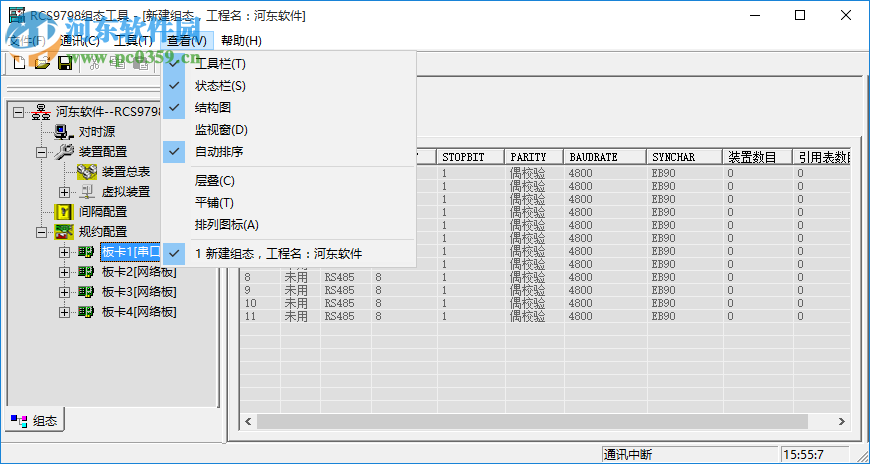The image size is (870, 464).
Task: Click the board icon beside 板卡1
Action: pos(86,252)
